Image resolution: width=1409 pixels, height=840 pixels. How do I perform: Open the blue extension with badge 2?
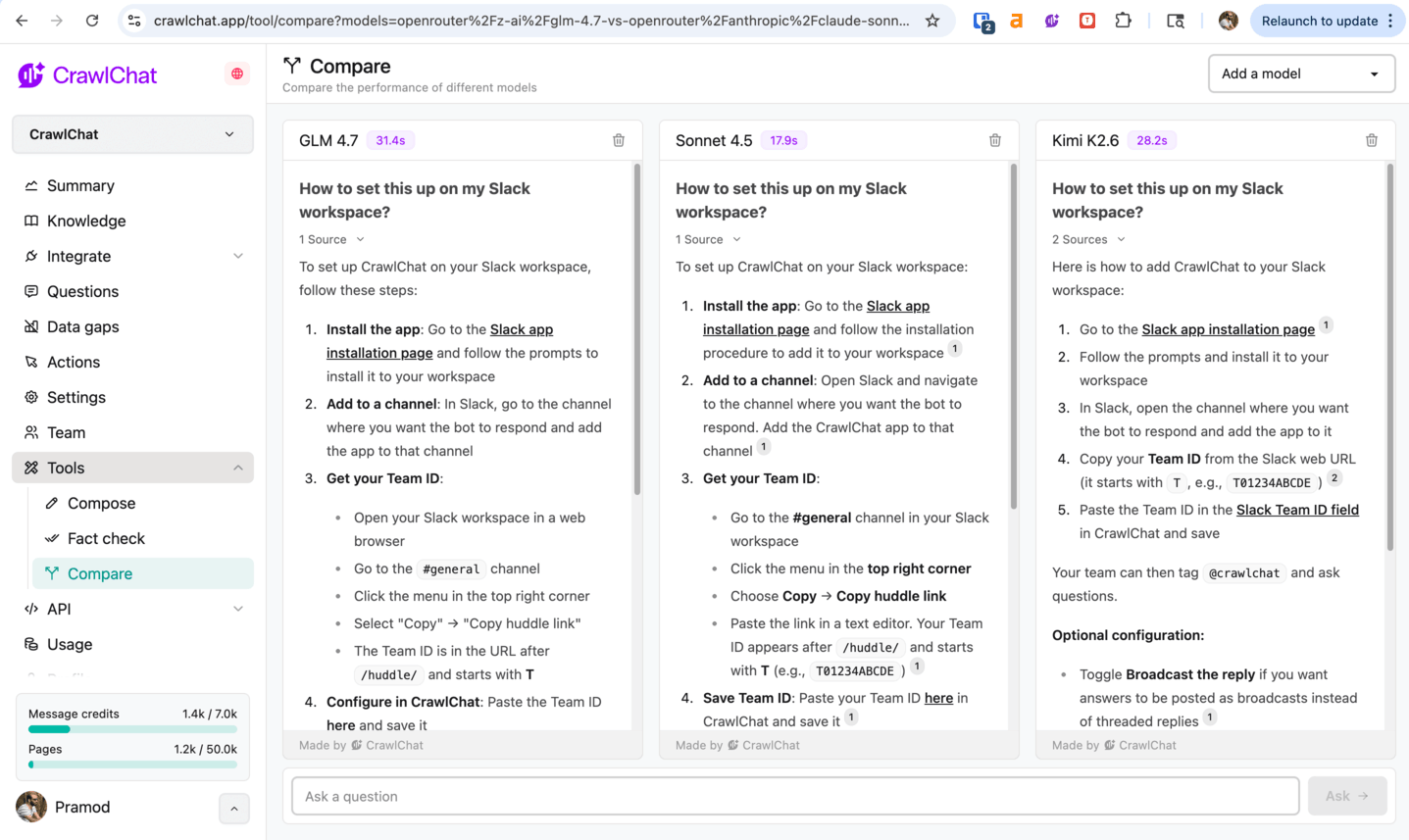983,21
